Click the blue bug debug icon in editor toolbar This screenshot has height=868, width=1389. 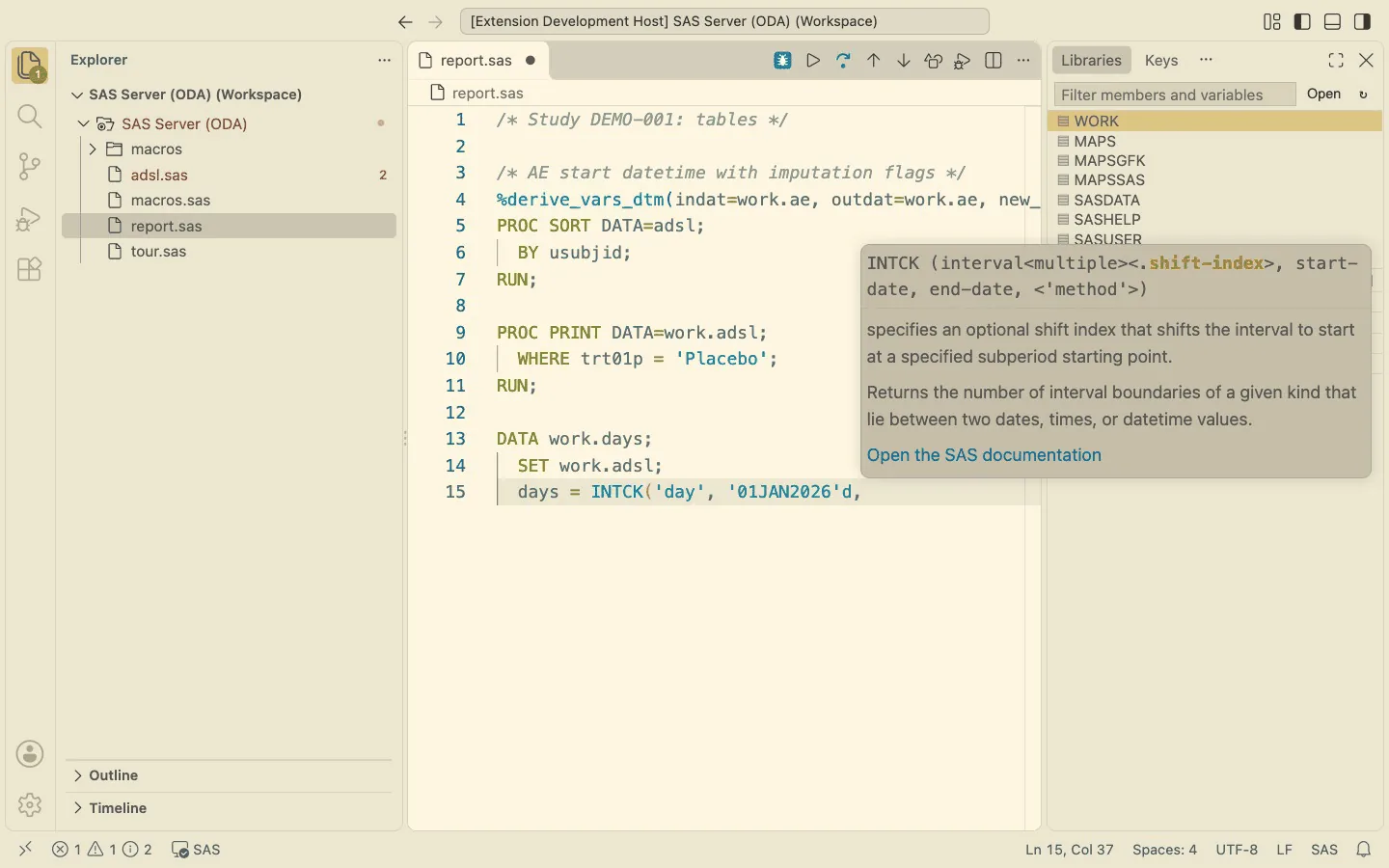click(783, 61)
